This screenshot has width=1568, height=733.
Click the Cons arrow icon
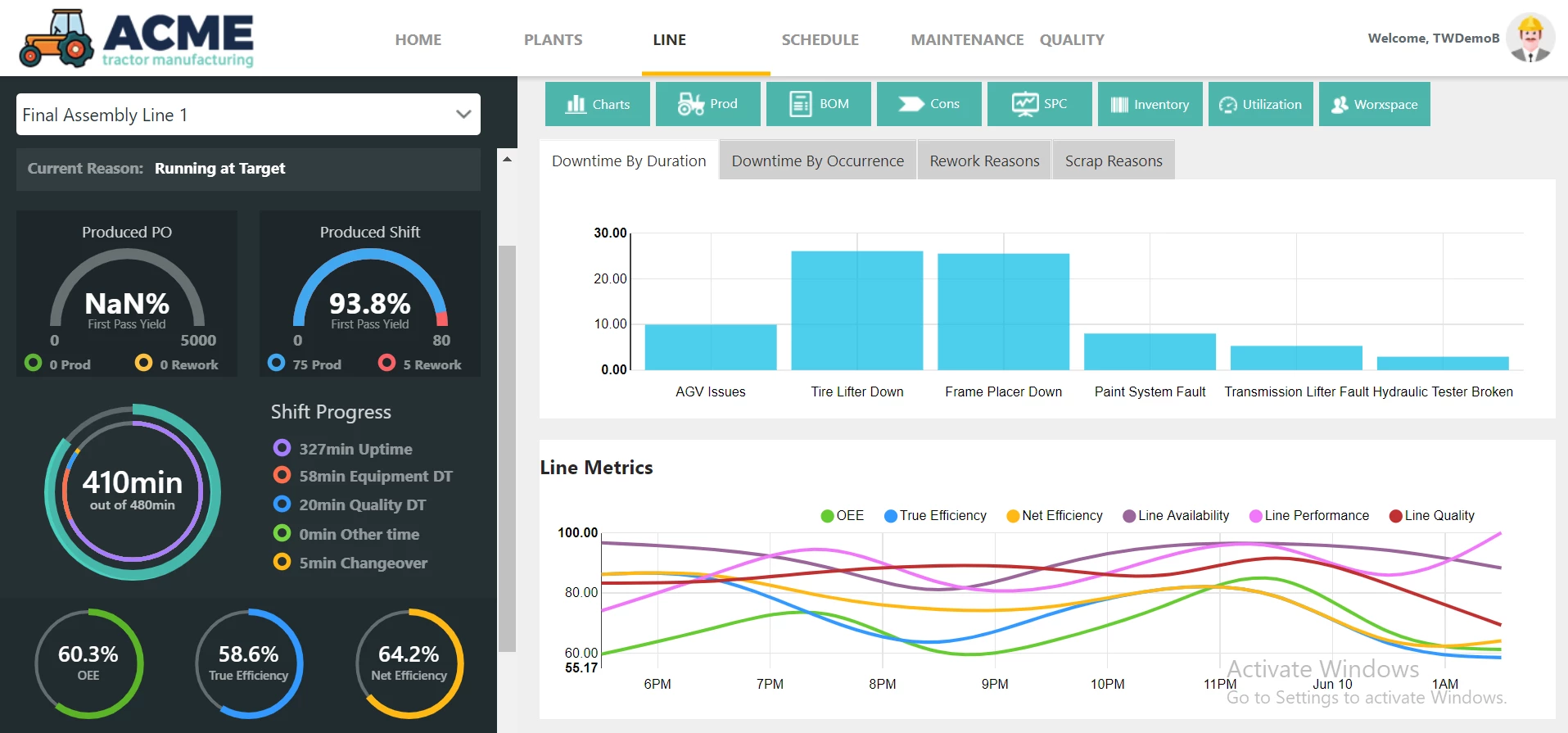(x=911, y=104)
